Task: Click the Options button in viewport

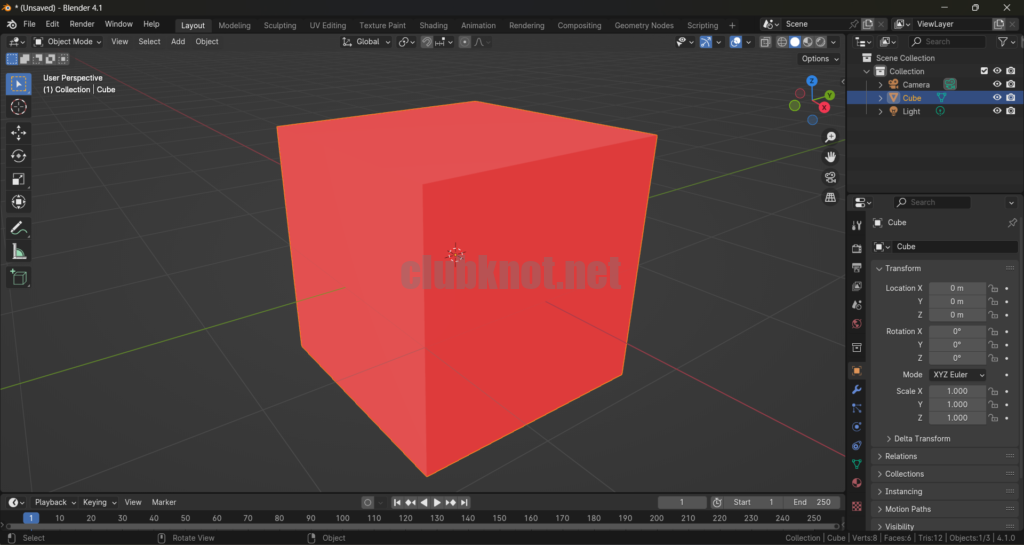Action: click(x=819, y=59)
